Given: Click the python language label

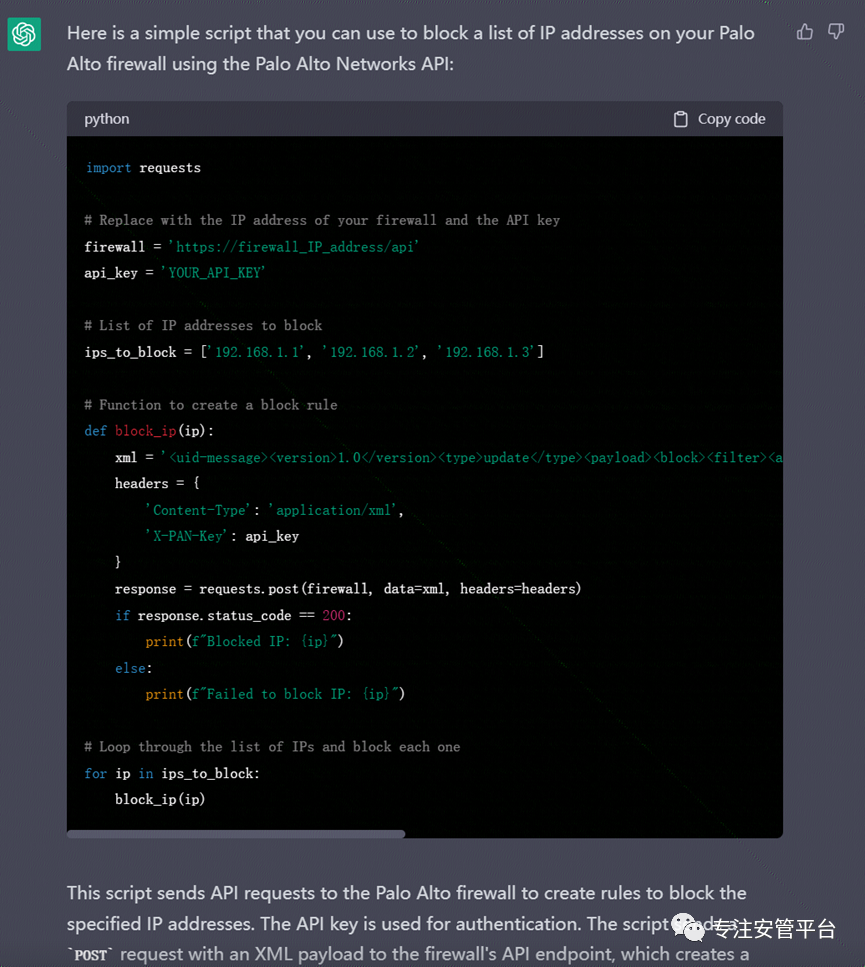Looking at the screenshot, I should pyautogui.click(x=107, y=119).
